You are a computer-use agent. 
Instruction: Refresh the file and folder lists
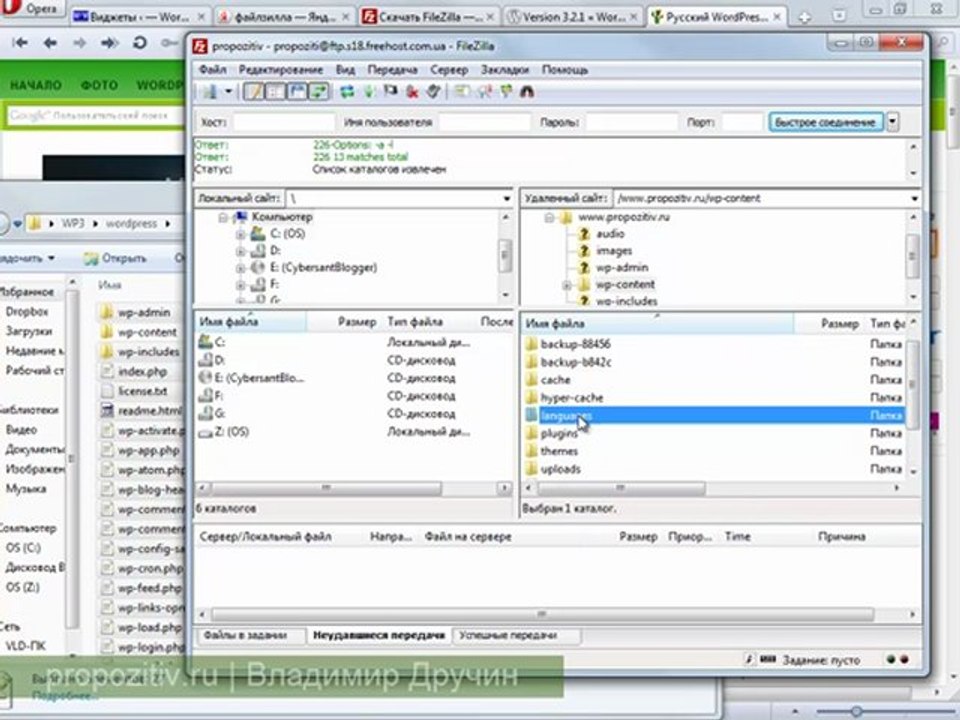point(347,92)
